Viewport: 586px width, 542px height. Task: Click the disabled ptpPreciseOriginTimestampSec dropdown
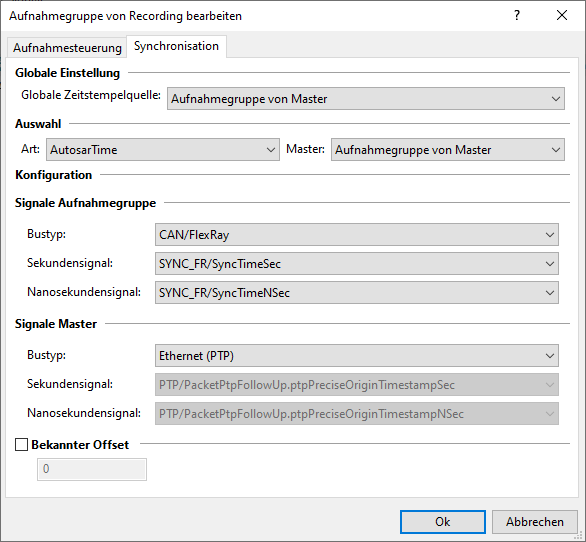tap(357, 385)
